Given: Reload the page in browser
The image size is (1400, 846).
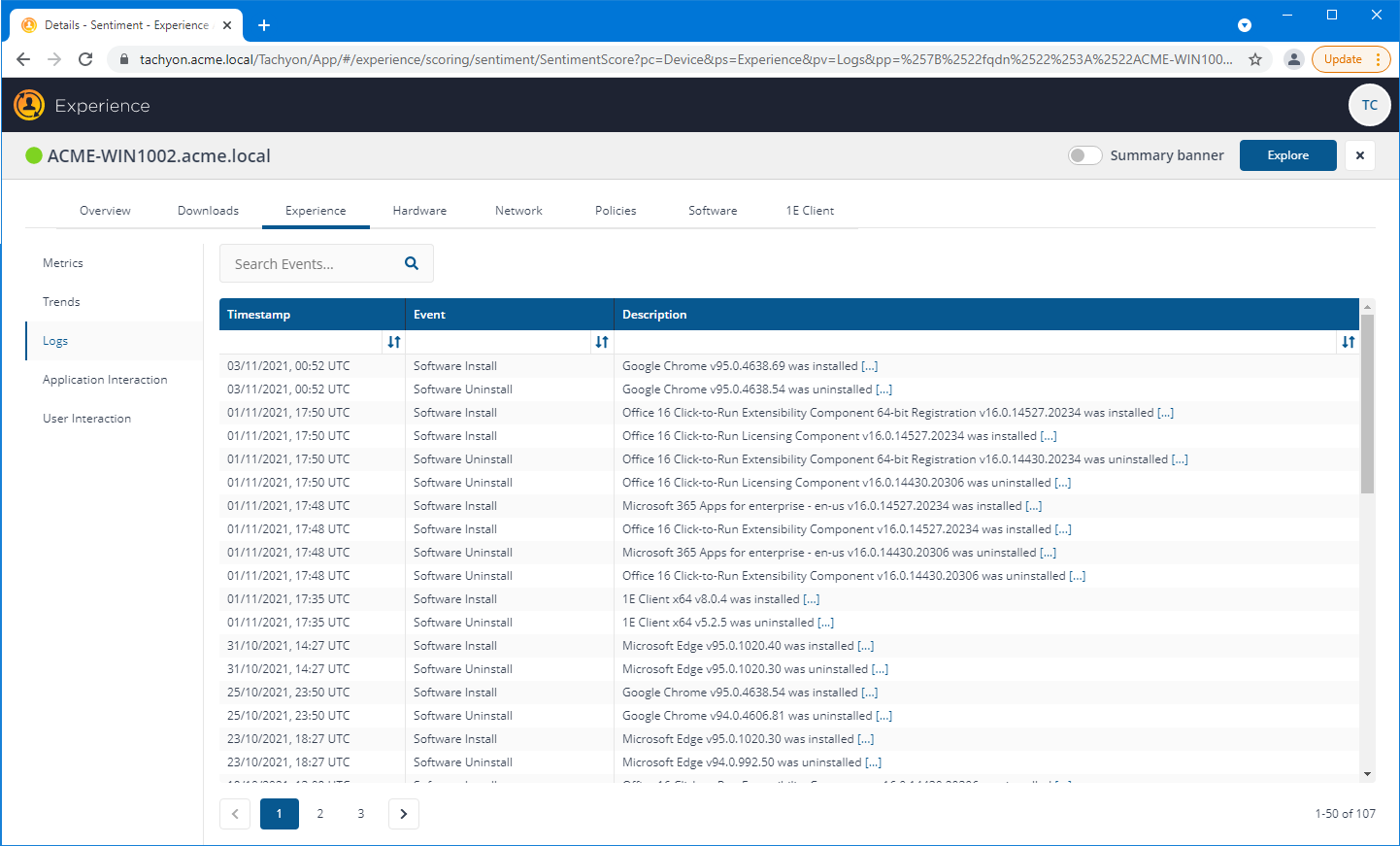Looking at the screenshot, I should click(x=85, y=59).
